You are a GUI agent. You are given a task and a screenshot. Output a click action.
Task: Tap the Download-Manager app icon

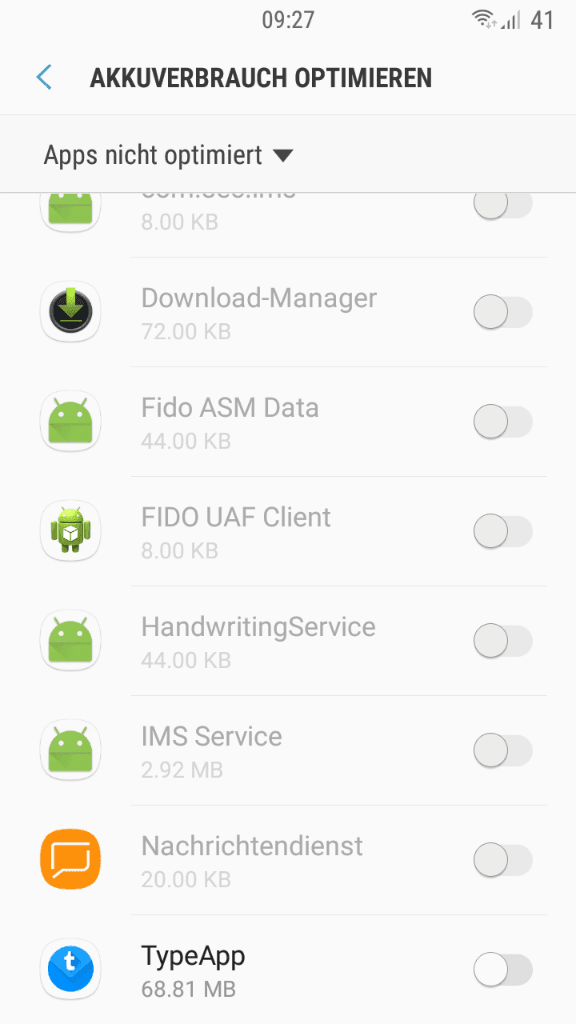[x=71, y=312]
